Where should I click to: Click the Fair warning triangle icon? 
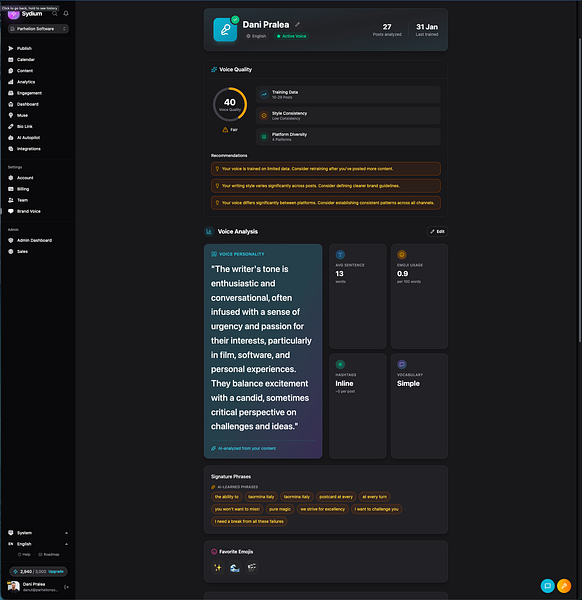click(x=225, y=130)
